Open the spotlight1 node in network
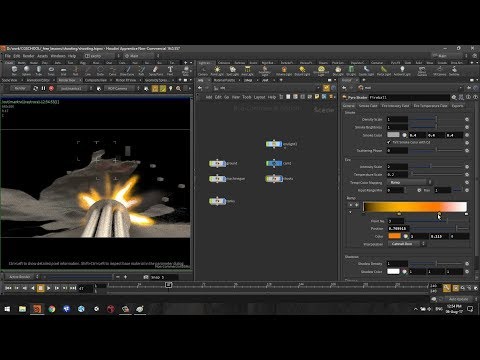Image resolution: width=480 pixels, height=360 pixels. pyautogui.click(x=274, y=144)
